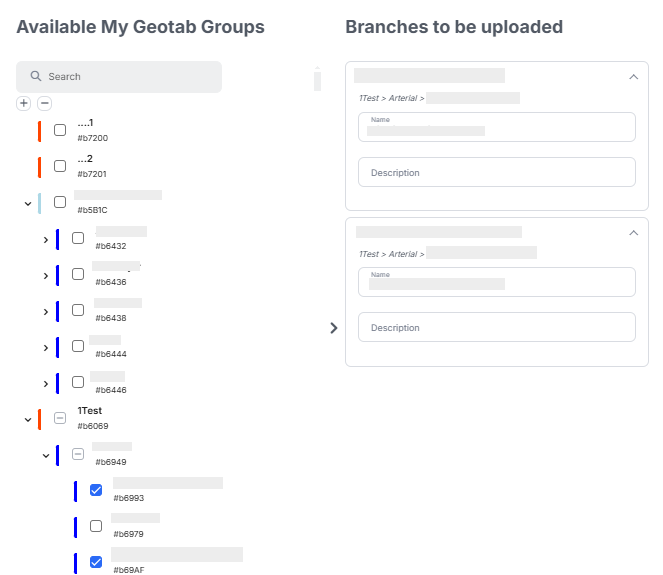Click the move-right arrow between panels
Image resolution: width=663 pixels, height=575 pixels.
pyautogui.click(x=333, y=328)
